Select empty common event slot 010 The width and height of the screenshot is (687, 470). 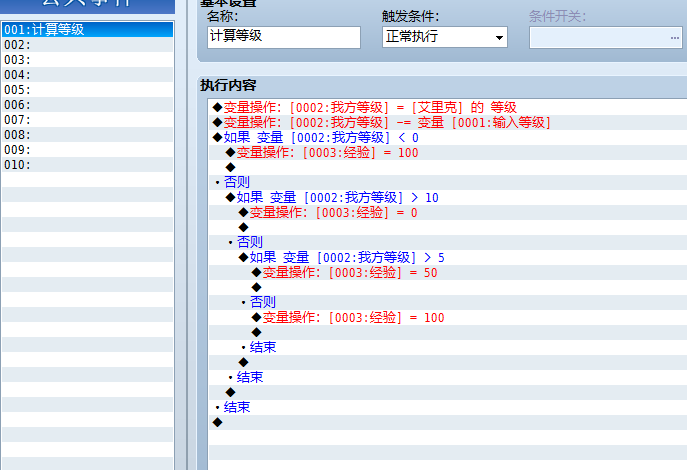87,165
